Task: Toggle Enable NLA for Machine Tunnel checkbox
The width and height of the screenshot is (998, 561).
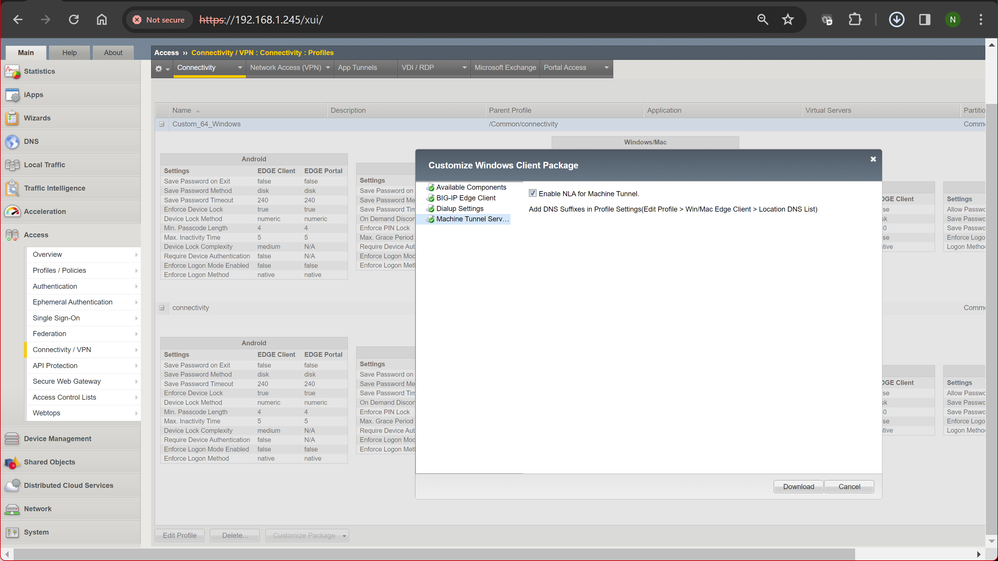Action: tap(533, 194)
